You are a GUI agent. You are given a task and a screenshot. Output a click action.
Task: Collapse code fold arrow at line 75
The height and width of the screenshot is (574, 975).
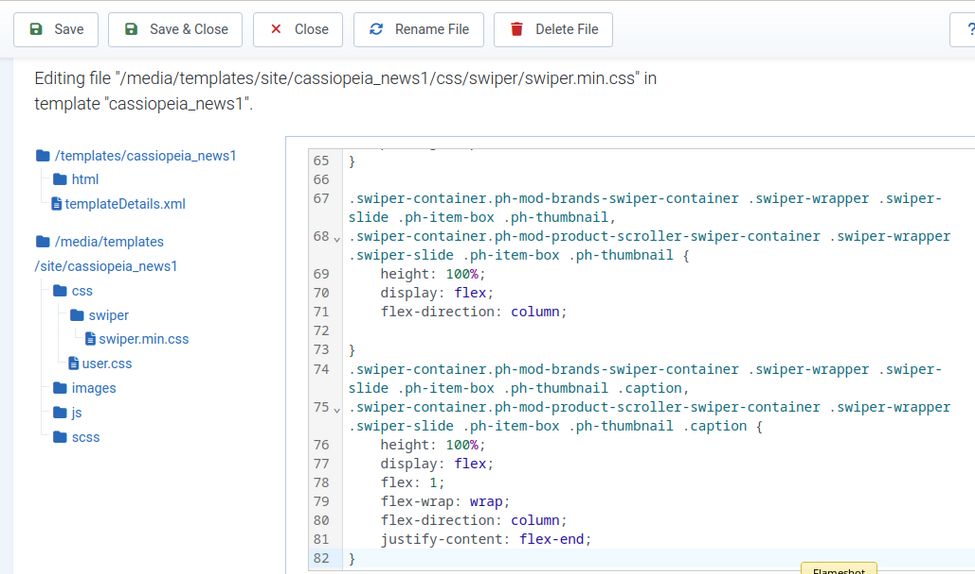tap(337, 410)
